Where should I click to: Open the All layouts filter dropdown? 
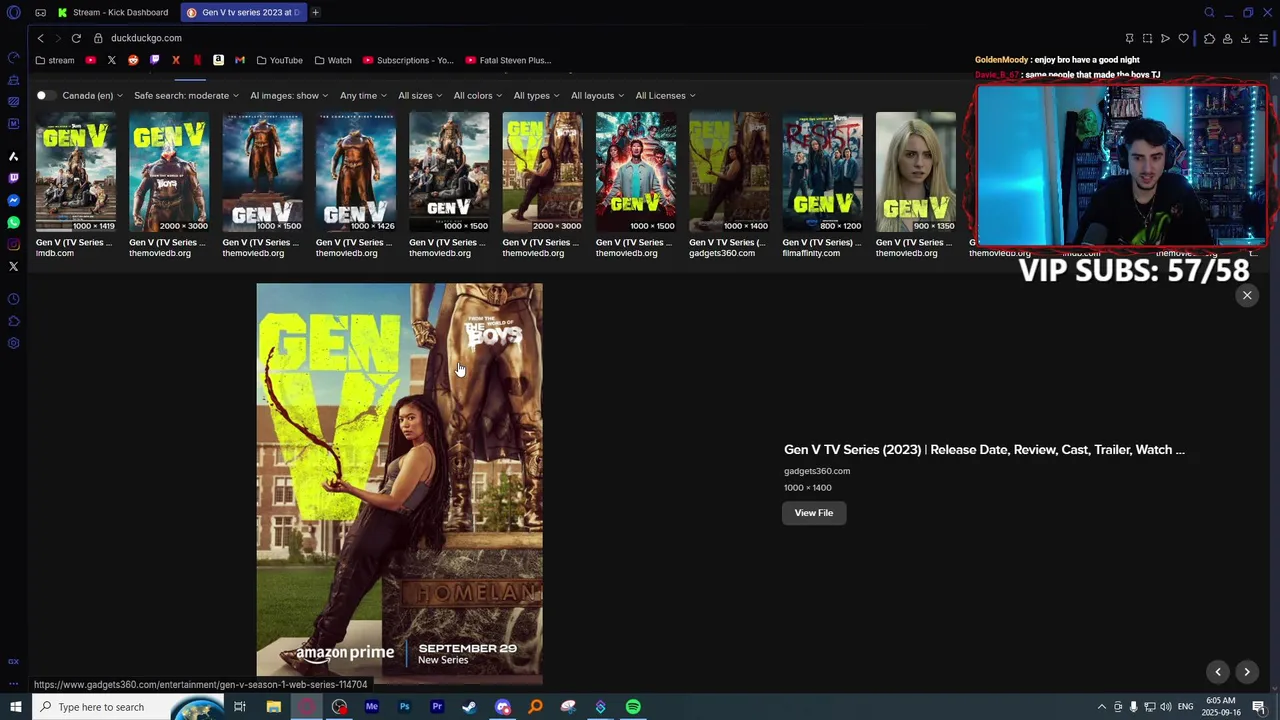point(597,95)
